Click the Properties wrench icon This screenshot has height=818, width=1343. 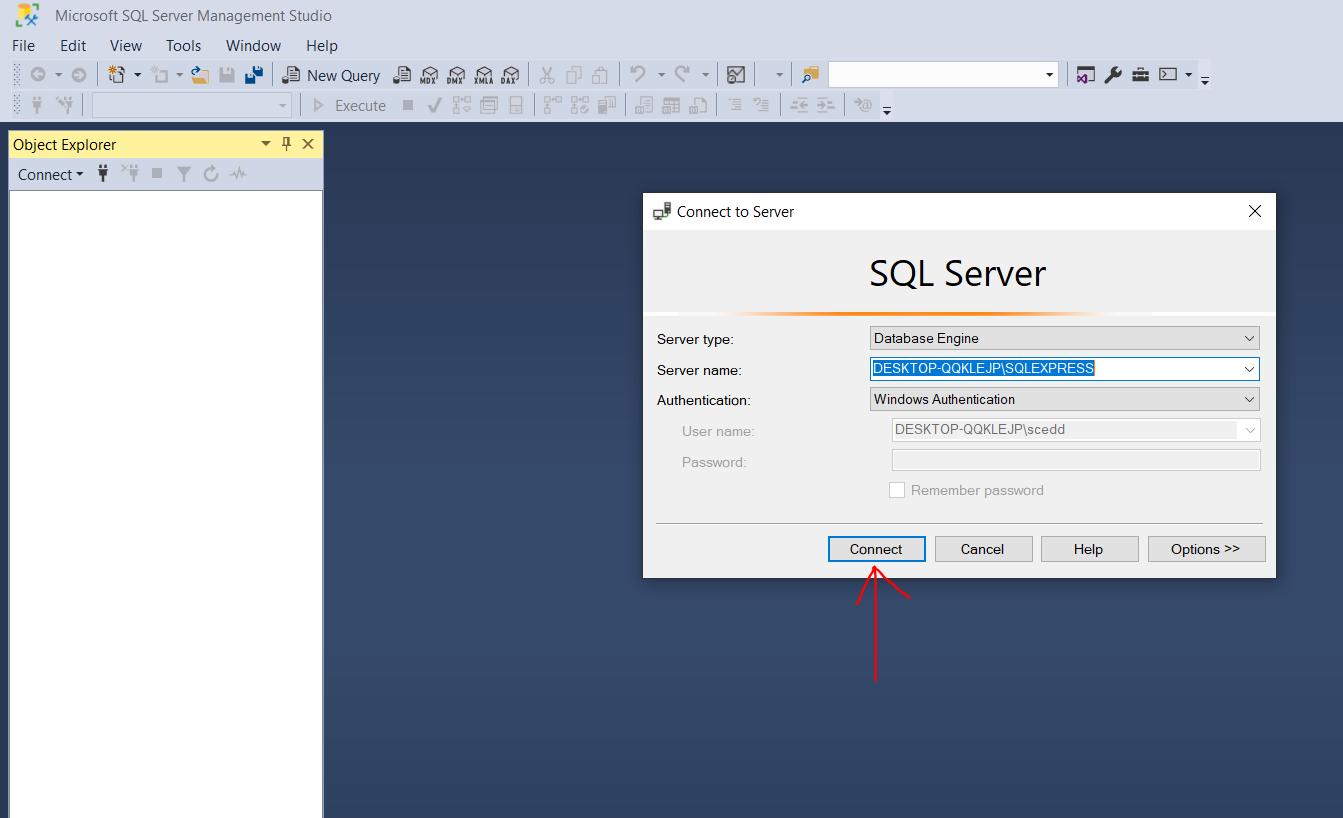[1113, 75]
